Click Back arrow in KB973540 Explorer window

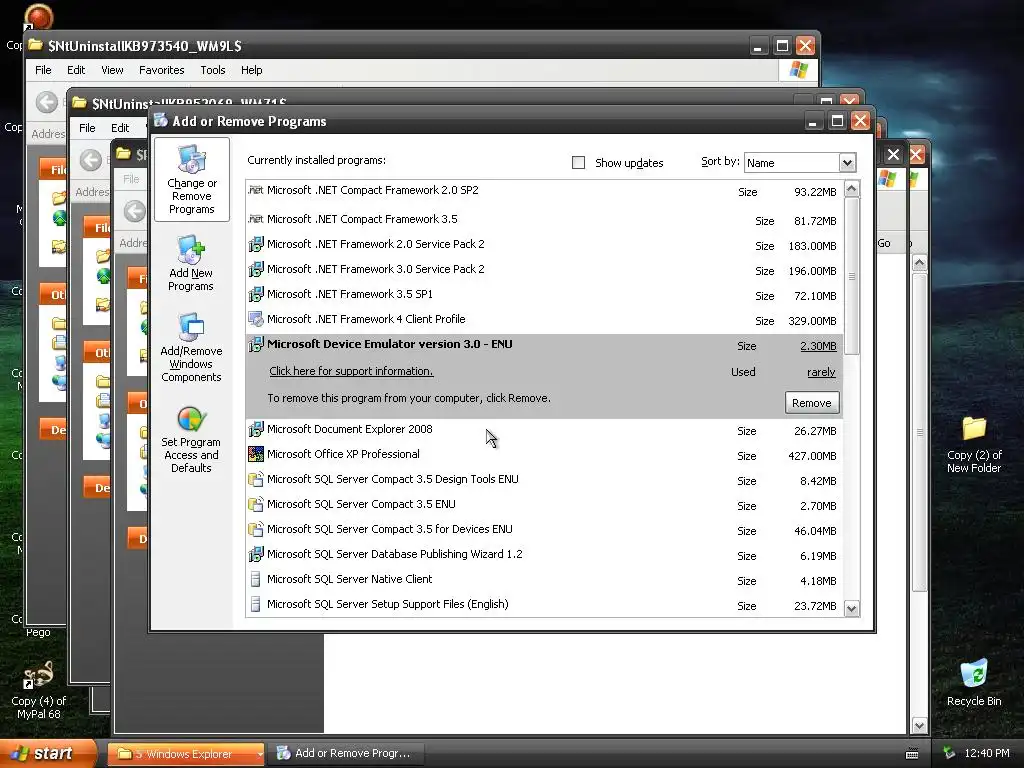[46, 102]
